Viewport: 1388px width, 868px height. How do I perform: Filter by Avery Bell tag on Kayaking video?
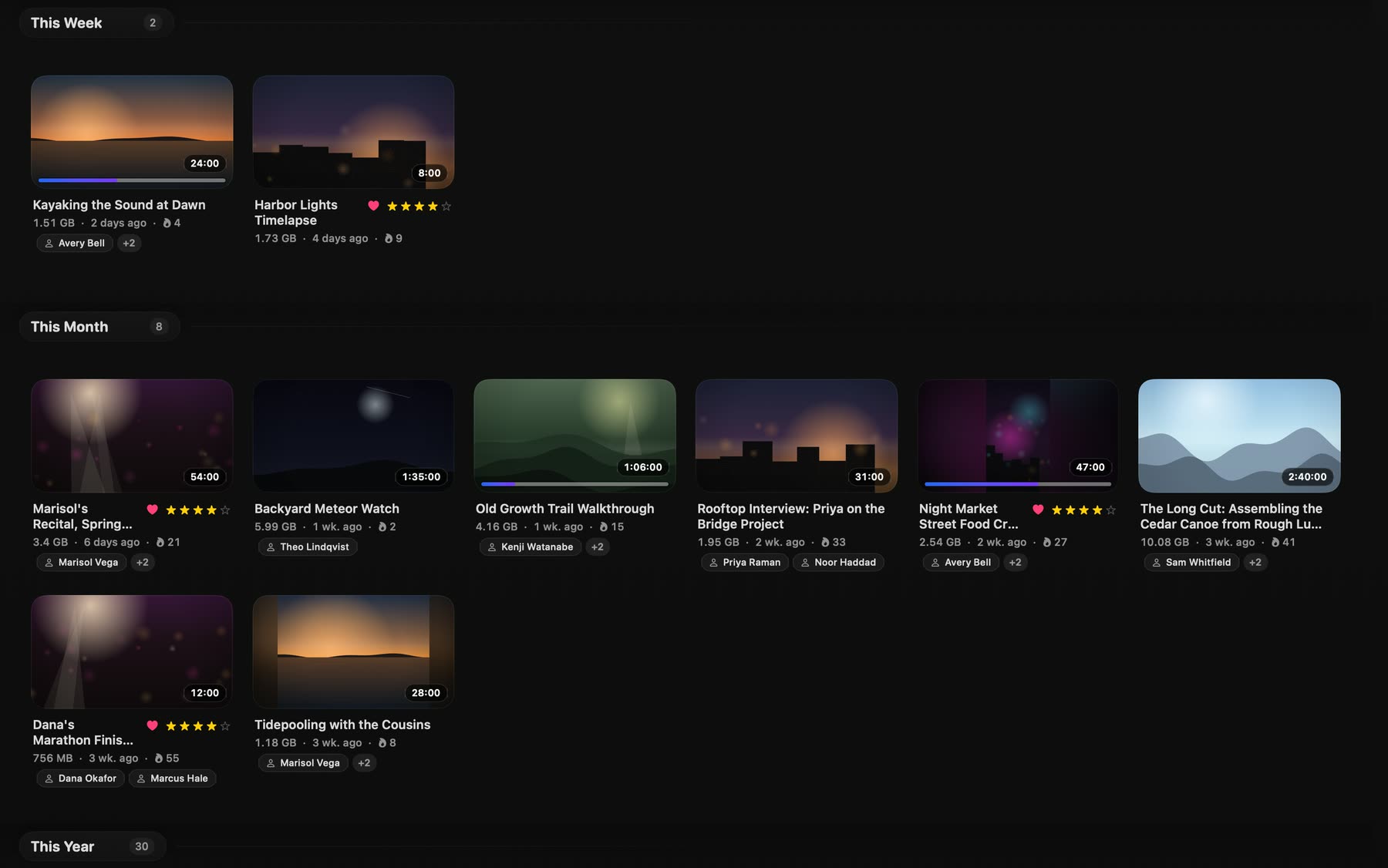[75, 243]
